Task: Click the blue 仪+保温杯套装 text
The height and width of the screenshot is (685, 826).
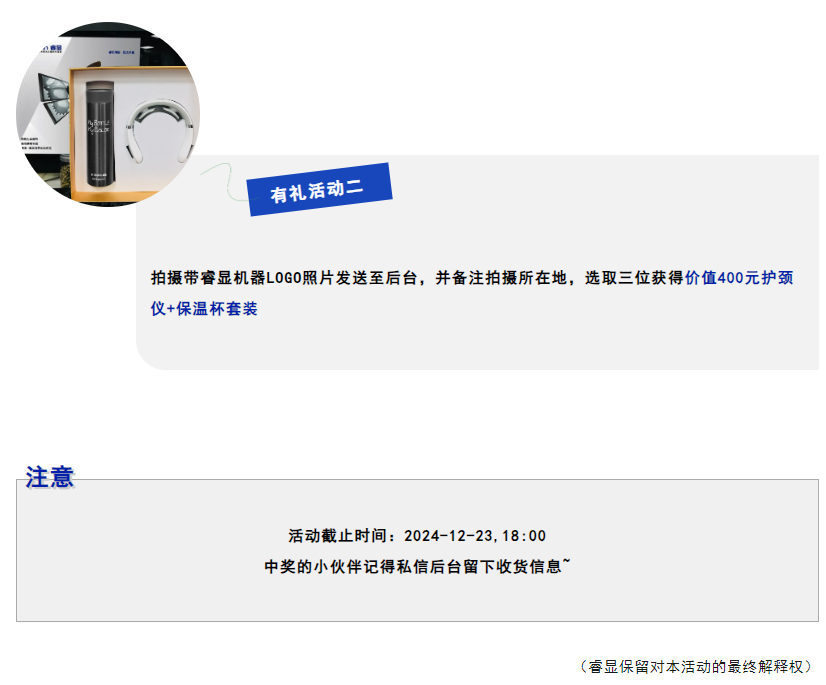Action: 204,309
